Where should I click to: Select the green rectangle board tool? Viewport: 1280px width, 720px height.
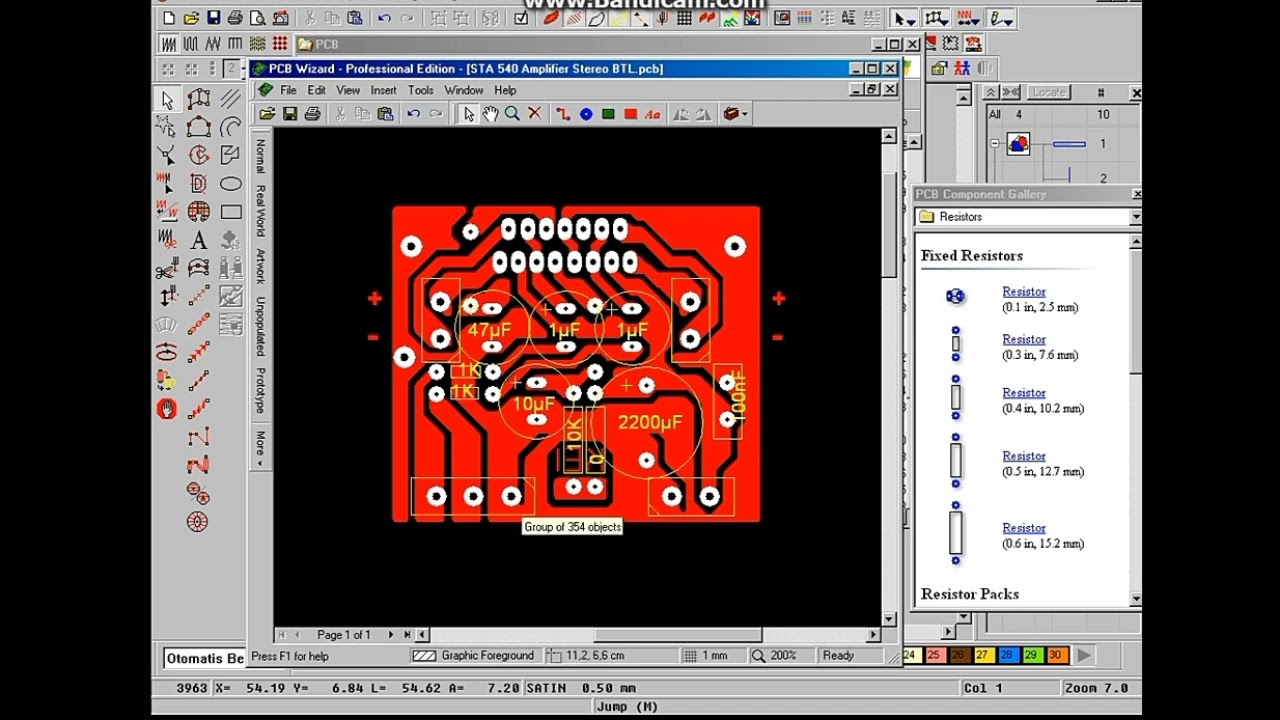click(x=608, y=114)
